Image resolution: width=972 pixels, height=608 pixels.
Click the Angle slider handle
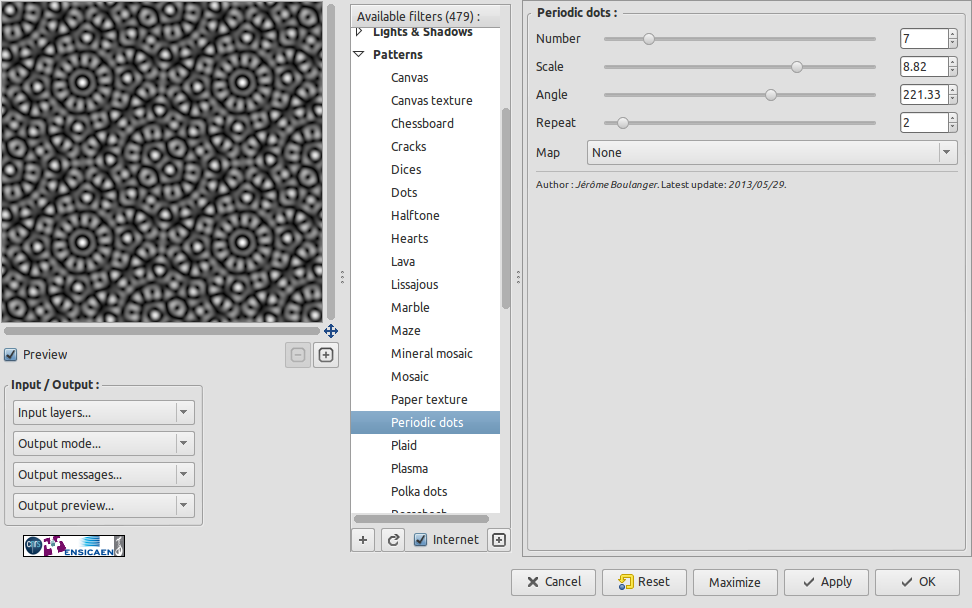771,95
